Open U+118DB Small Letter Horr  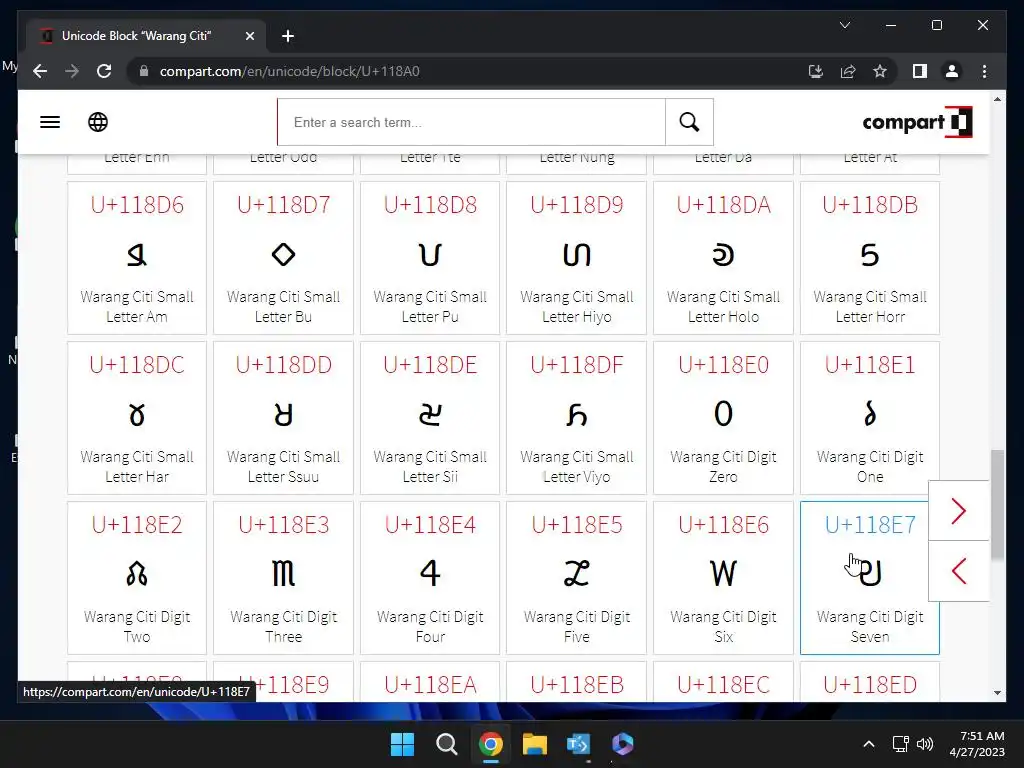(870, 258)
